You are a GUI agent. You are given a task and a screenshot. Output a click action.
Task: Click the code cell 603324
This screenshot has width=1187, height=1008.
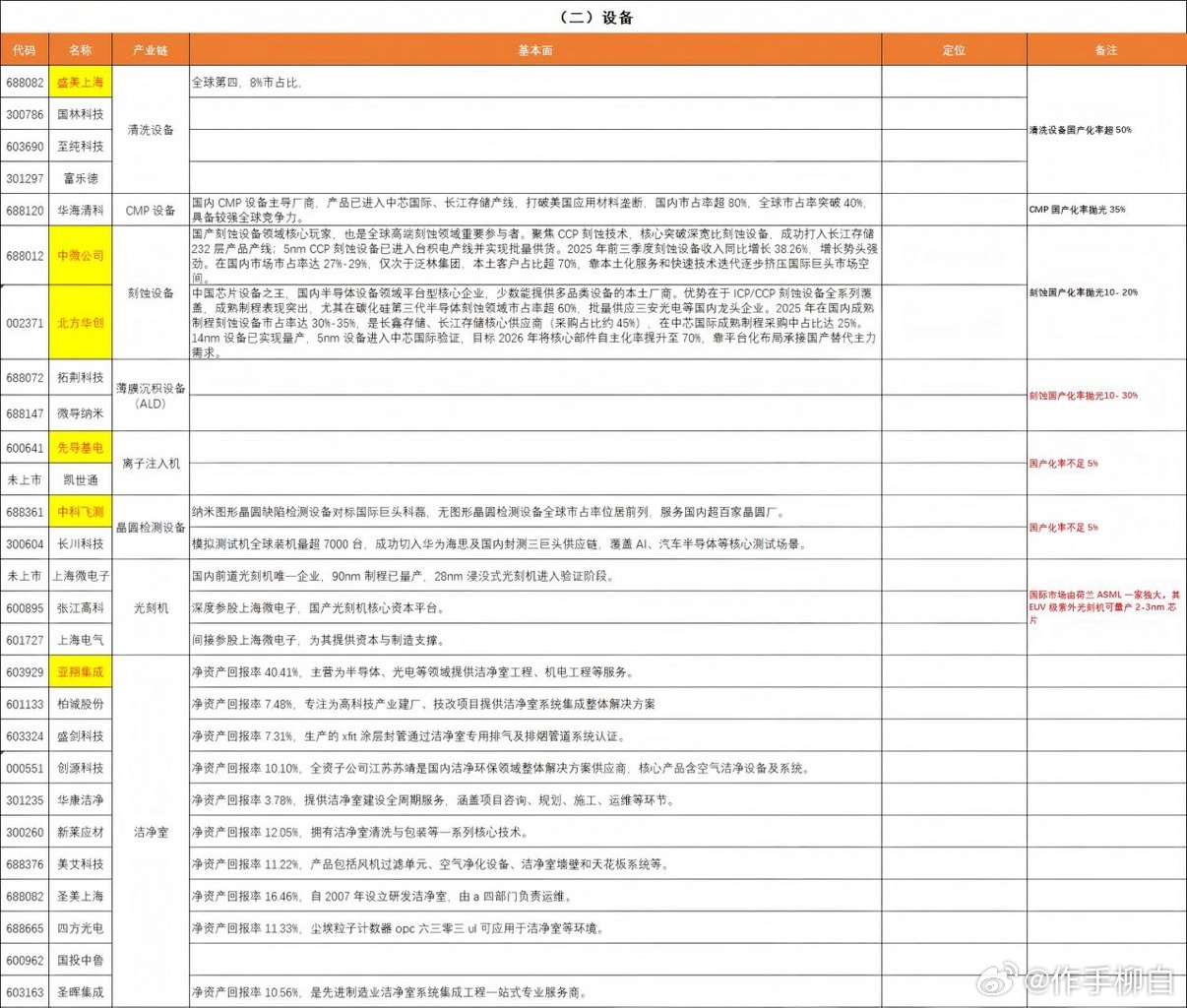pos(25,736)
